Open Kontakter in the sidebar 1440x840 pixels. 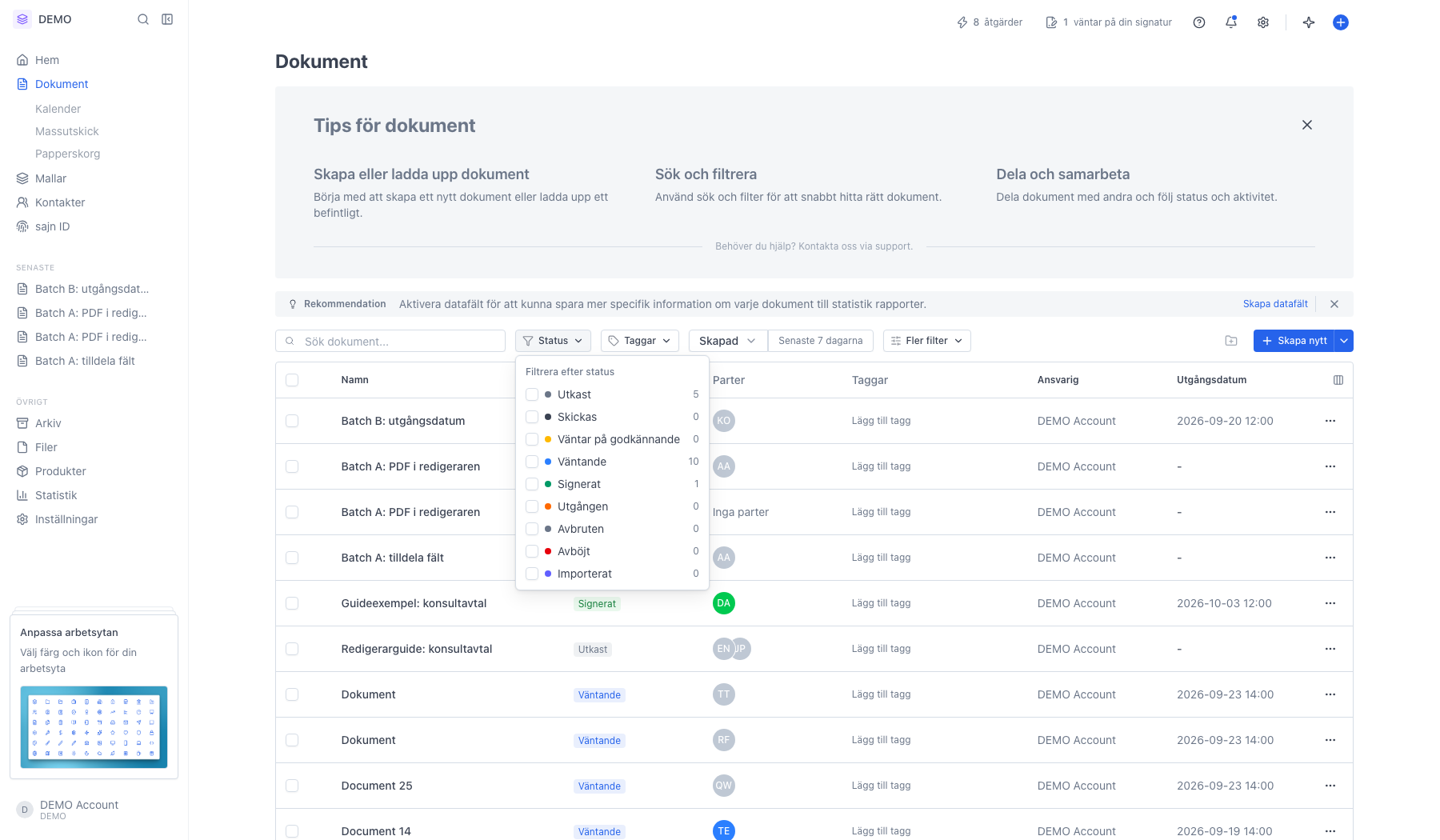(x=60, y=202)
